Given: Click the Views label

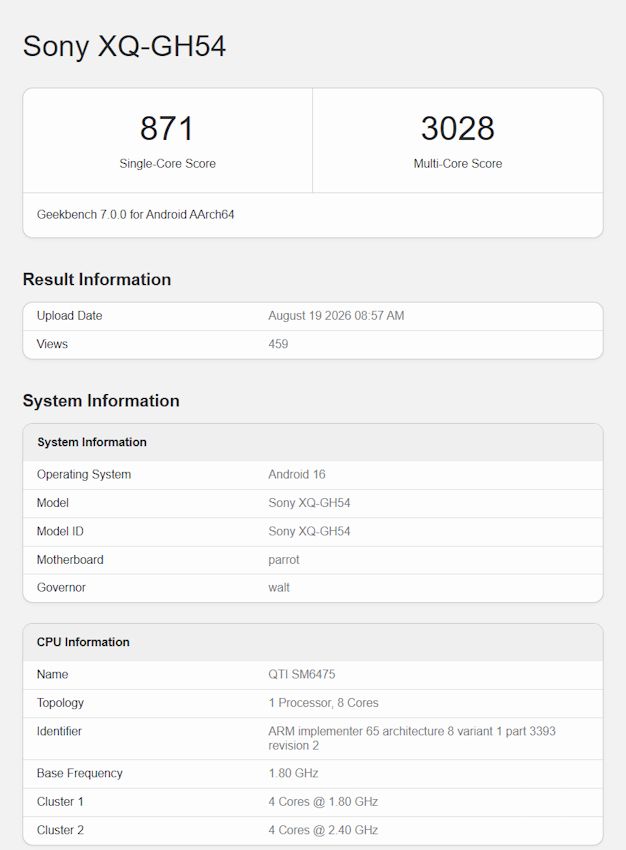Looking at the screenshot, I should (x=52, y=344).
